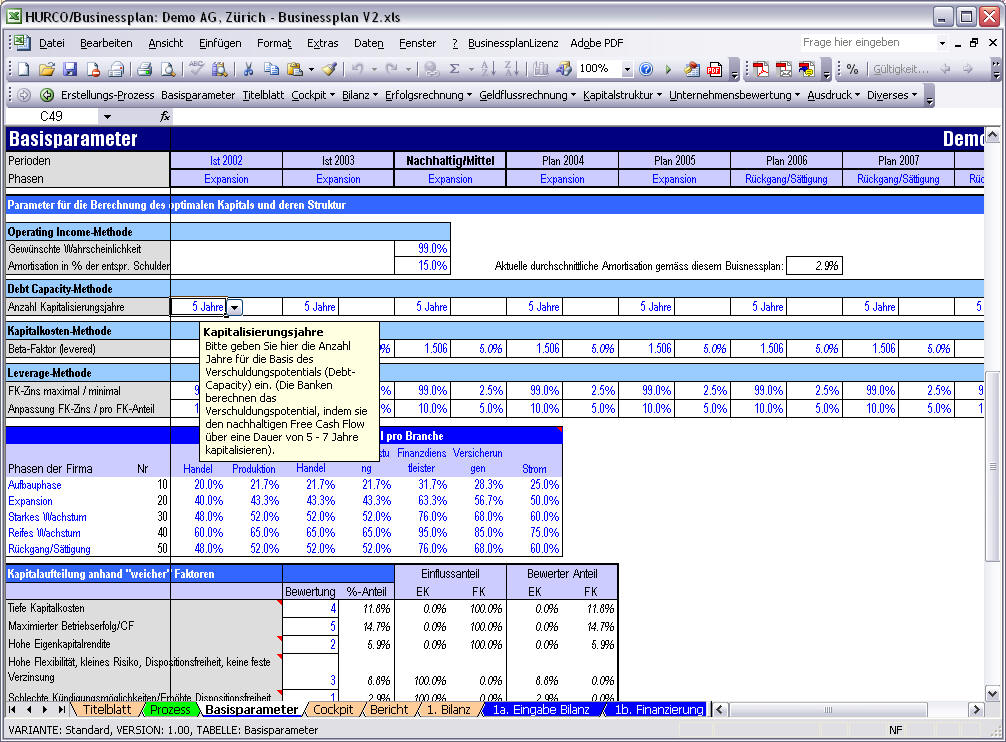Screen dimensions: 1006x742
Task: Click the red PDF export icon
Action: click(x=714, y=69)
